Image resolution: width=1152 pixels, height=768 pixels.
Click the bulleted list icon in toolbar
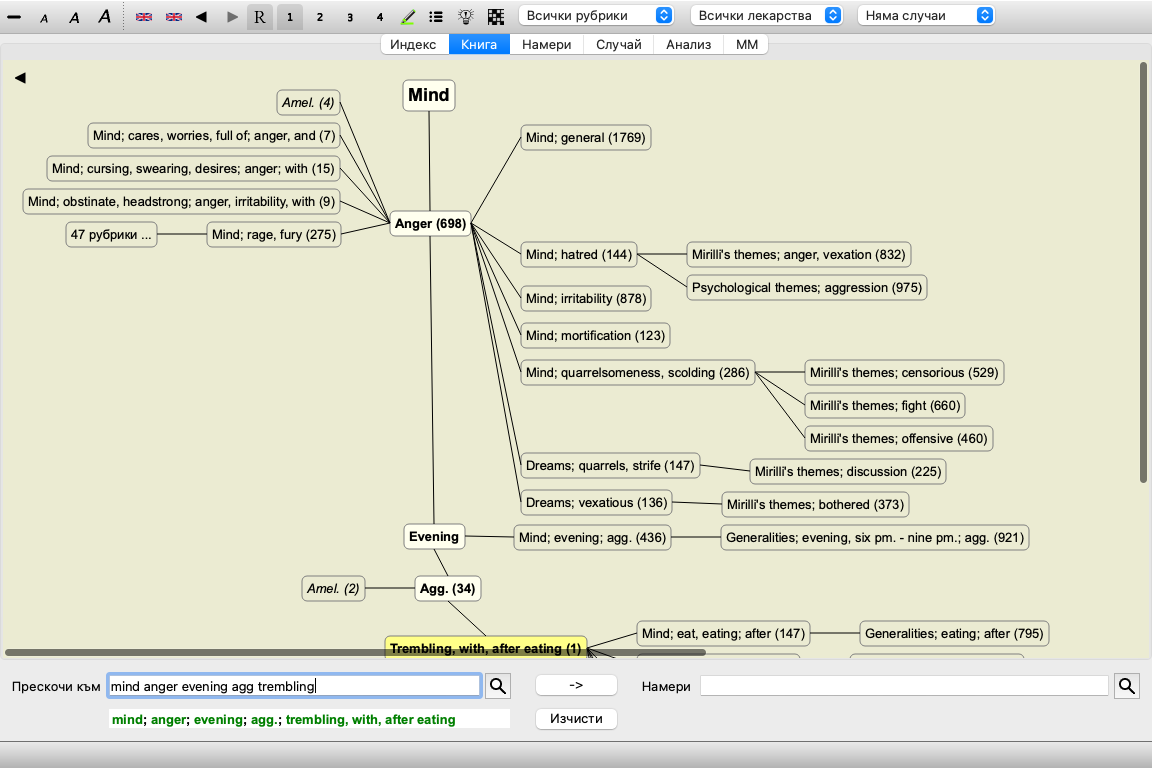pos(436,17)
